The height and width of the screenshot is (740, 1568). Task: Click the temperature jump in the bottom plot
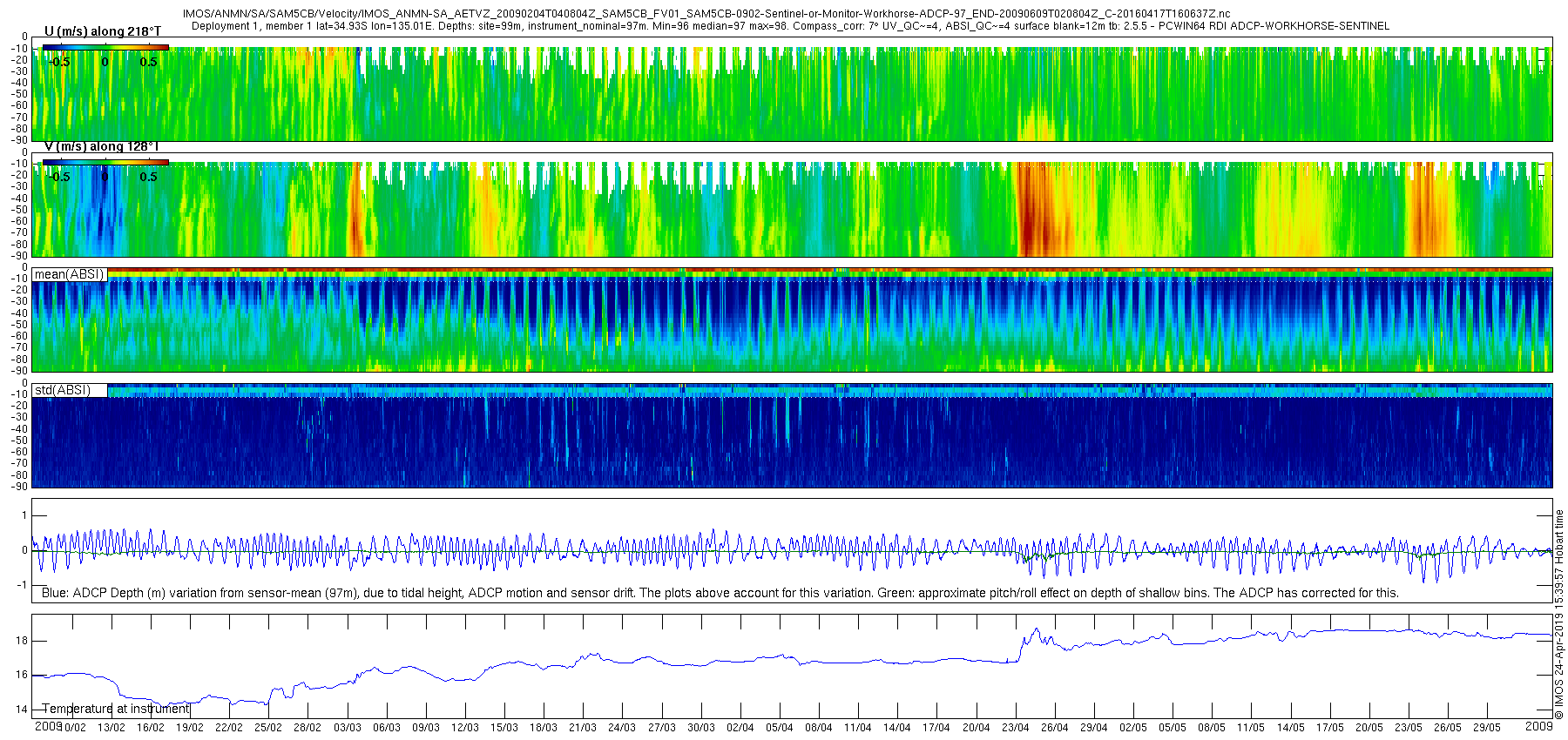tap(1024, 646)
